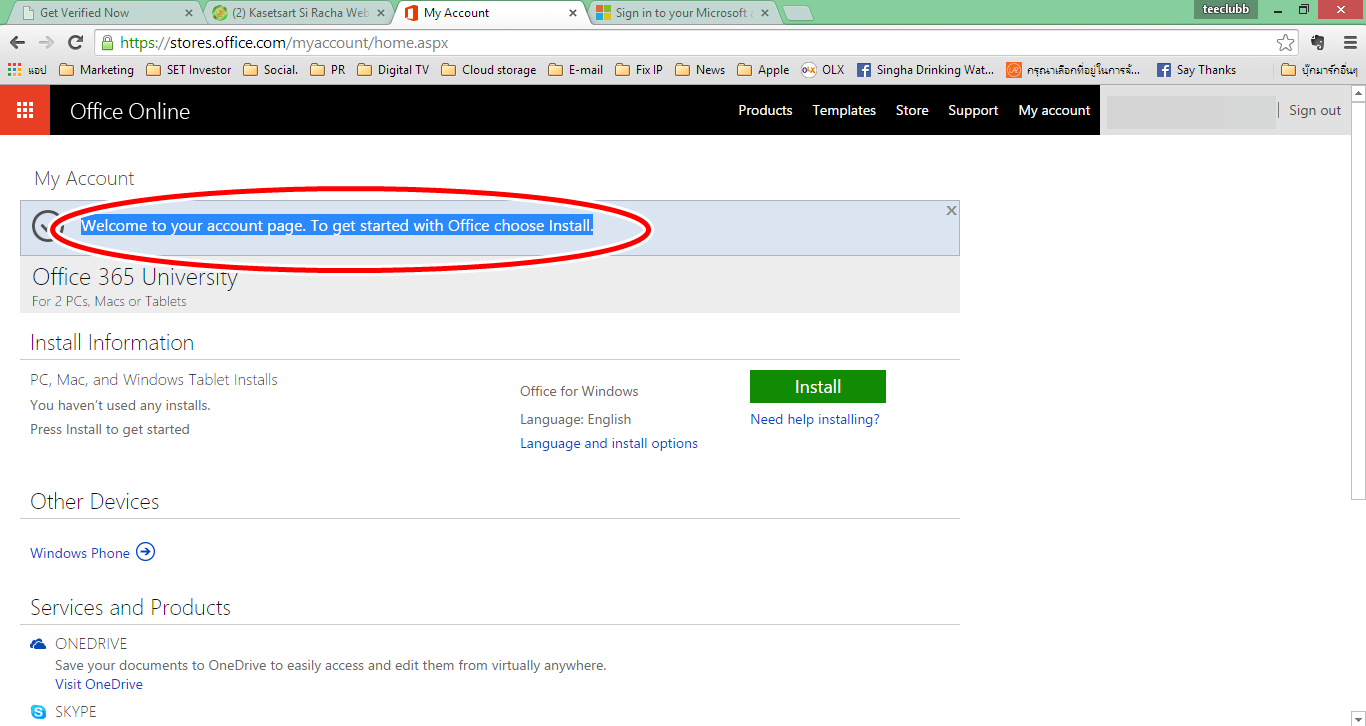Open the Thai-labeled bookmark with orange icon
This screenshot has height=726, width=1366.
click(x=1073, y=70)
